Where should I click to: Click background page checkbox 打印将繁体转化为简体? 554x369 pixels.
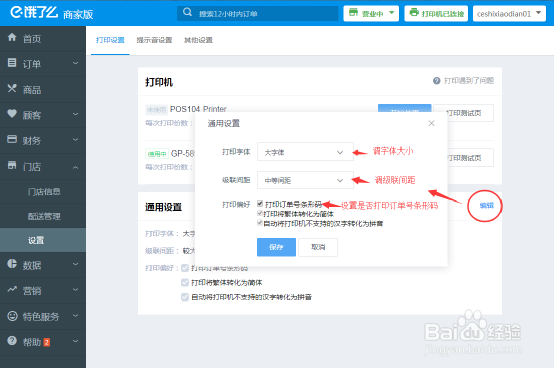coord(185,282)
